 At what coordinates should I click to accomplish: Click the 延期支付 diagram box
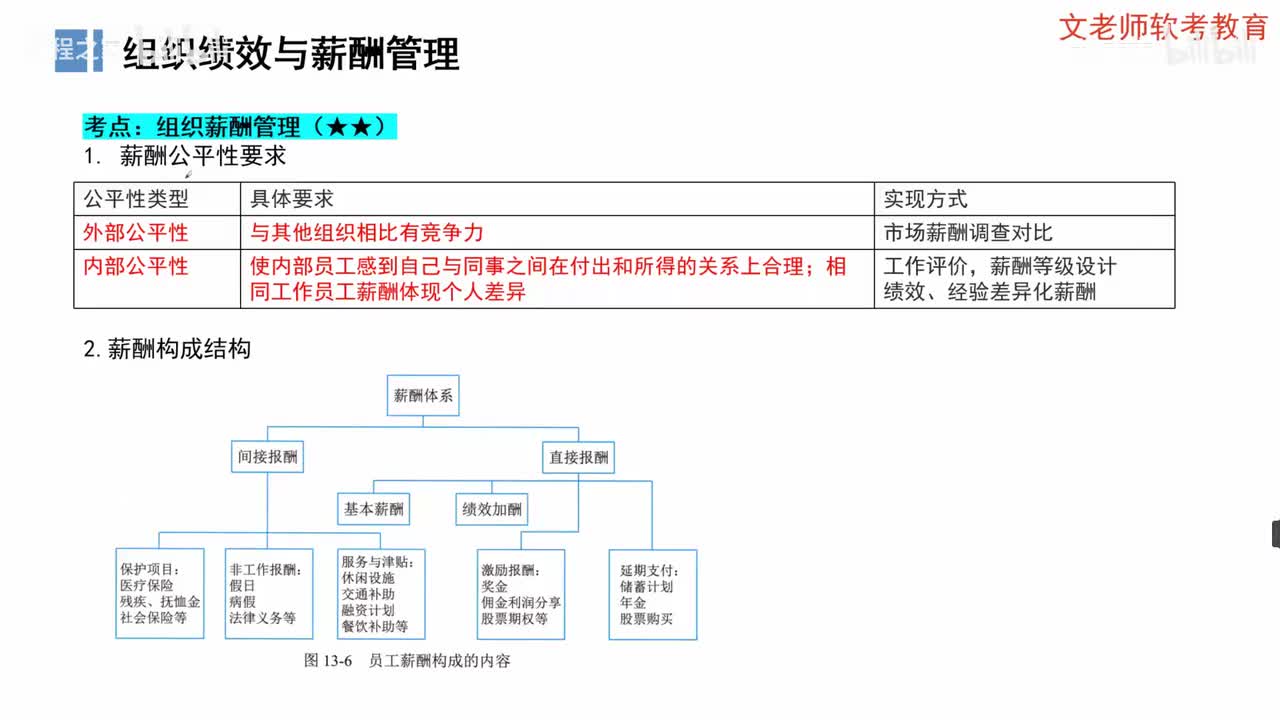tap(653, 594)
